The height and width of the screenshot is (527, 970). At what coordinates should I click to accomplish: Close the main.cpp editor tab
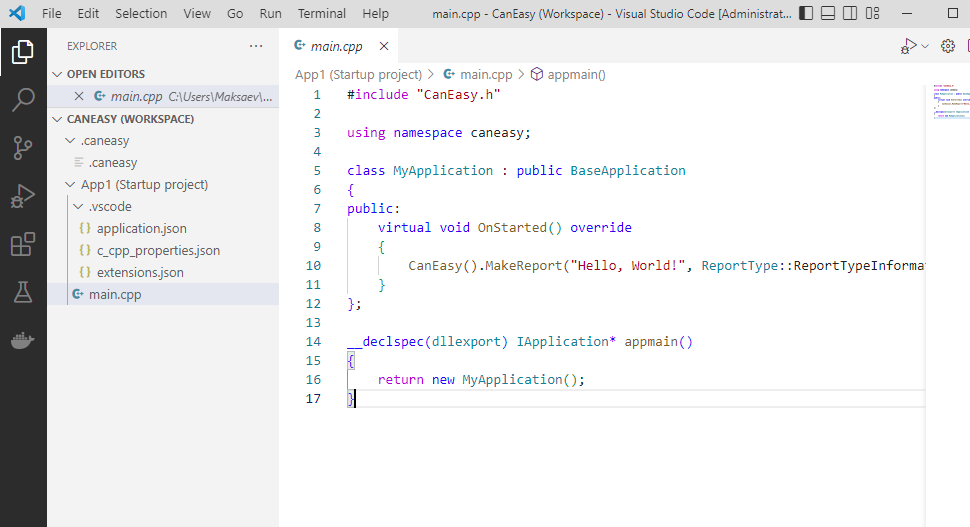coord(384,46)
